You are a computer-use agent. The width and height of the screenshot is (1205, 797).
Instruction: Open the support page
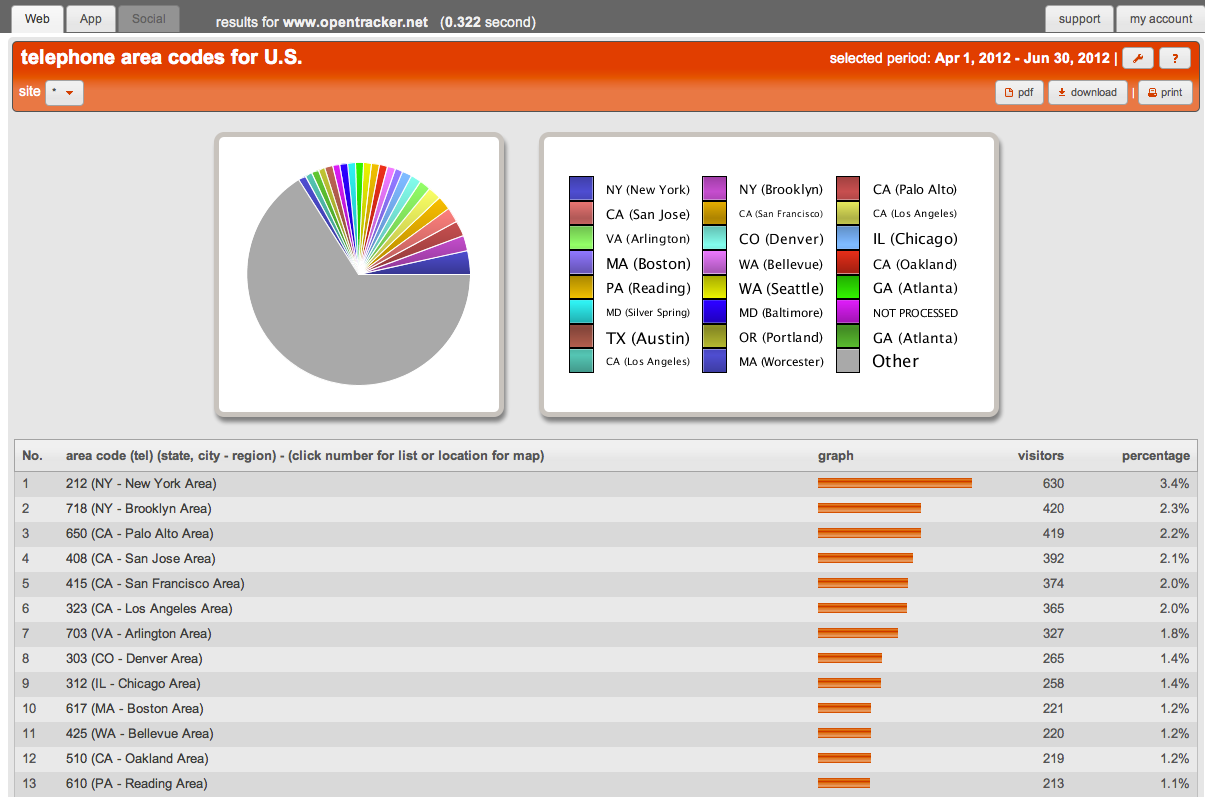(x=1079, y=18)
